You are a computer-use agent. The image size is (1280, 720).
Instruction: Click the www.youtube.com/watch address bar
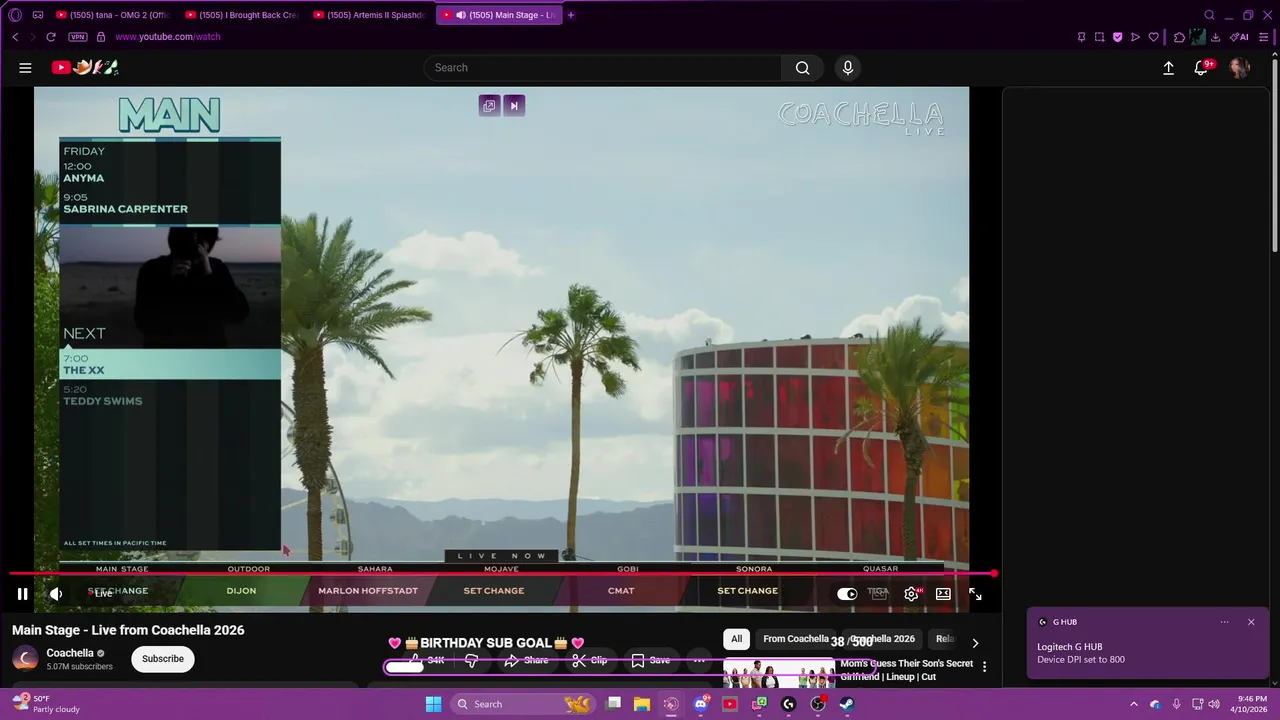(x=168, y=37)
